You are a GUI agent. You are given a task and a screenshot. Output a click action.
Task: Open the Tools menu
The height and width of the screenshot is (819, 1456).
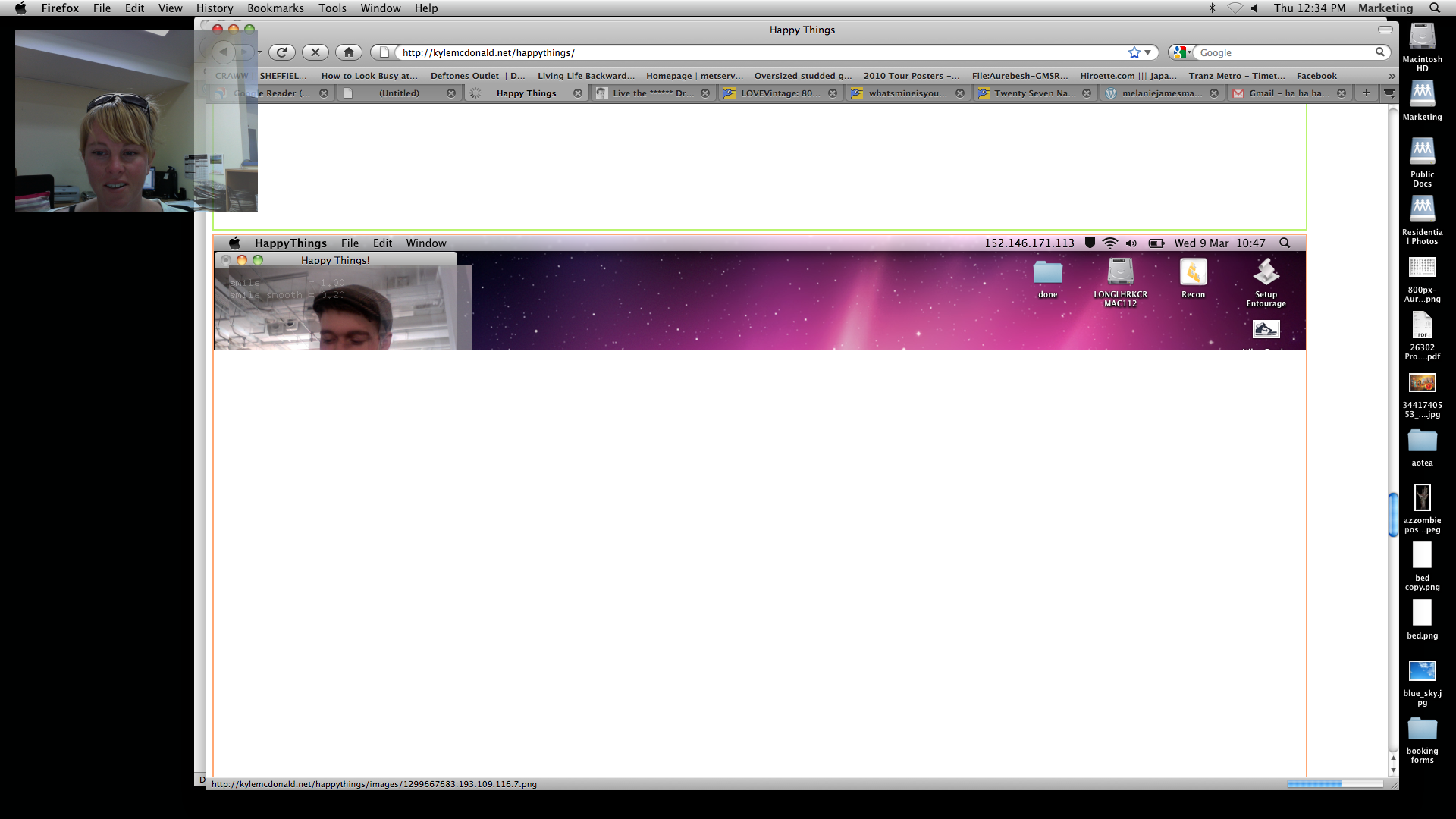[x=332, y=8]
